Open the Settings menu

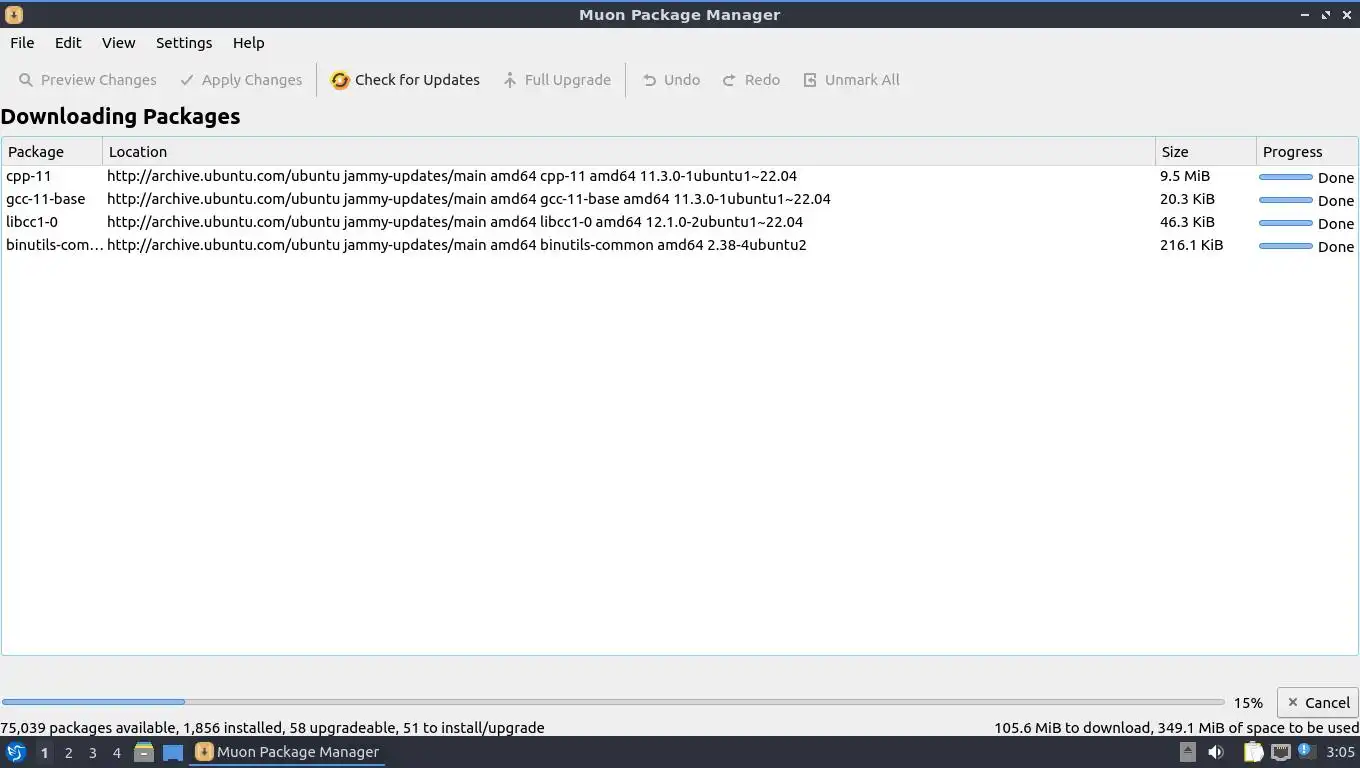click(184, 43)
